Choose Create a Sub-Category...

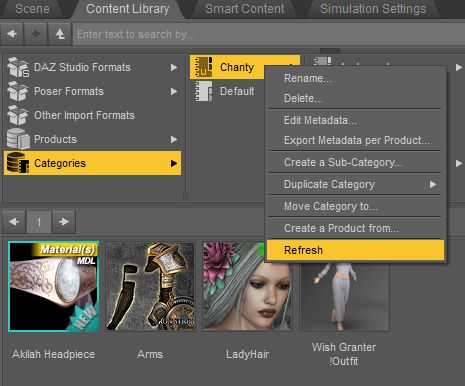point(356,162)
